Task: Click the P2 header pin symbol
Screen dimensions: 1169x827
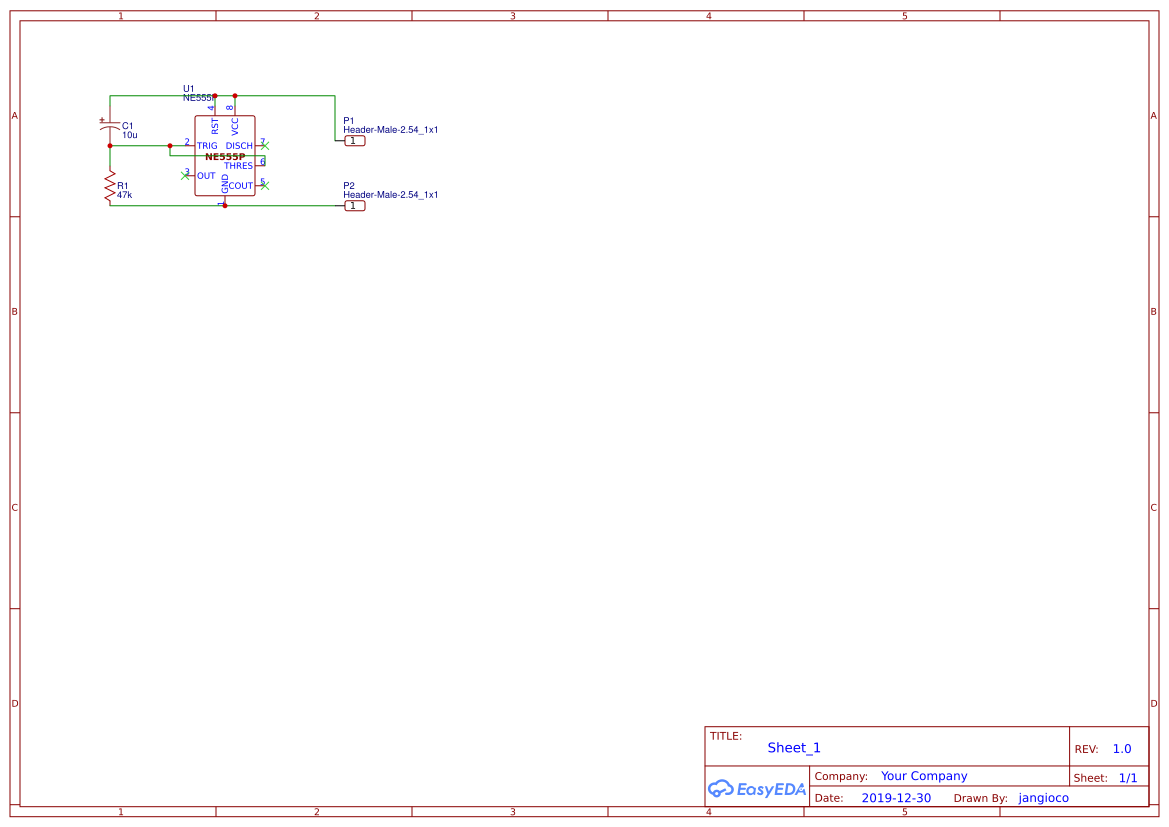Action: click(x=353, y=205)
